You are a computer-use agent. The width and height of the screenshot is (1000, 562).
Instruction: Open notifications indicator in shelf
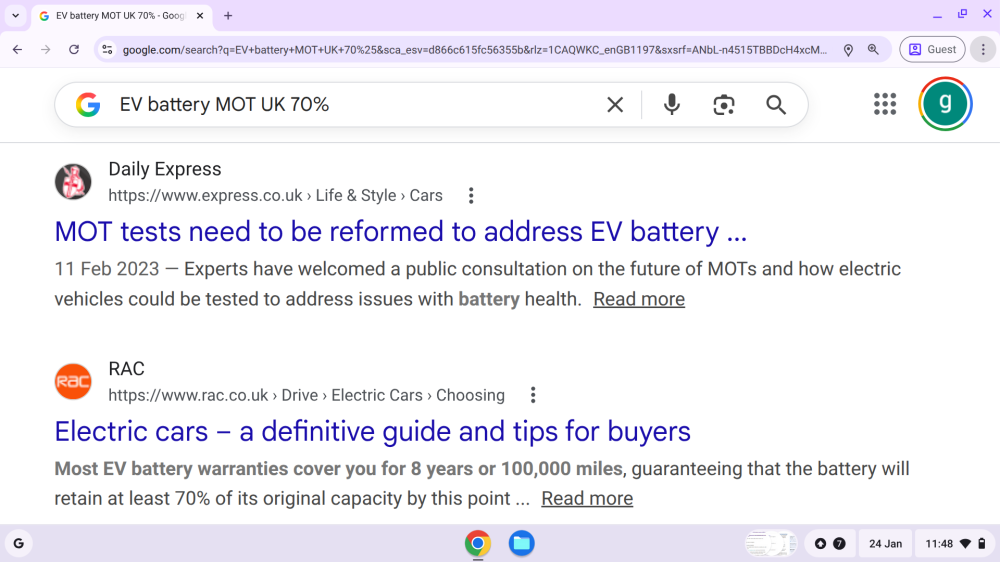pyautogui.click(x=830, y=544)
